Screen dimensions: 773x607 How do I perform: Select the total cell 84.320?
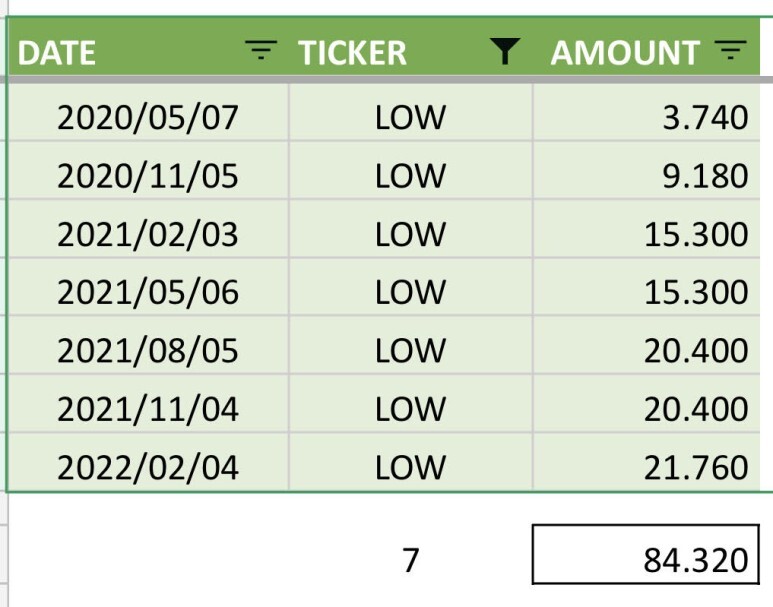tap(646, 555)
